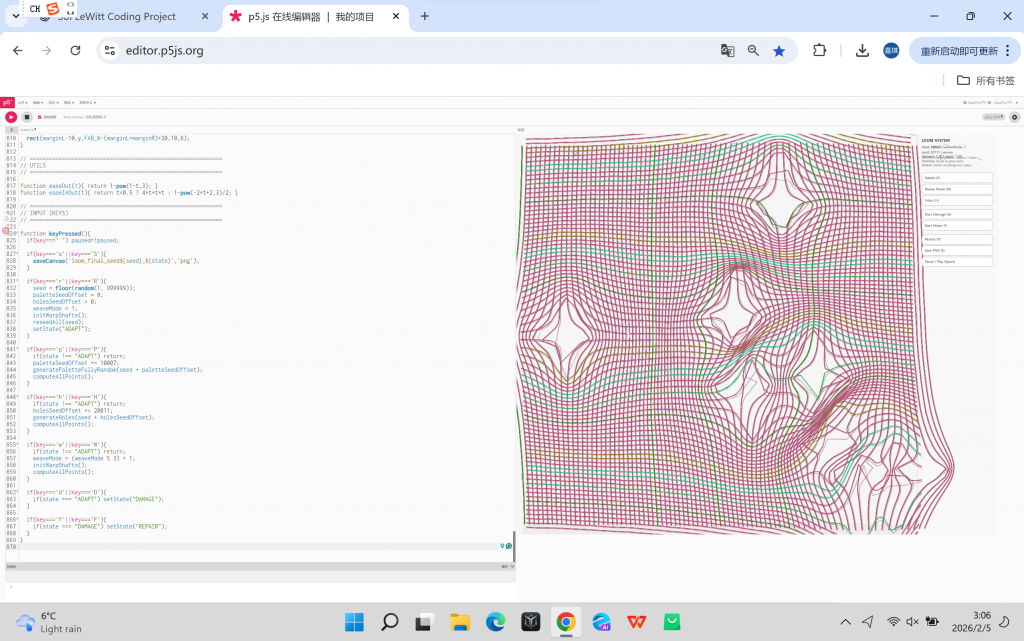Viewport: 1024px width, 641px height.
Task: Toggle the auto-refresh checkbox
Action: (x=40, y=117)
